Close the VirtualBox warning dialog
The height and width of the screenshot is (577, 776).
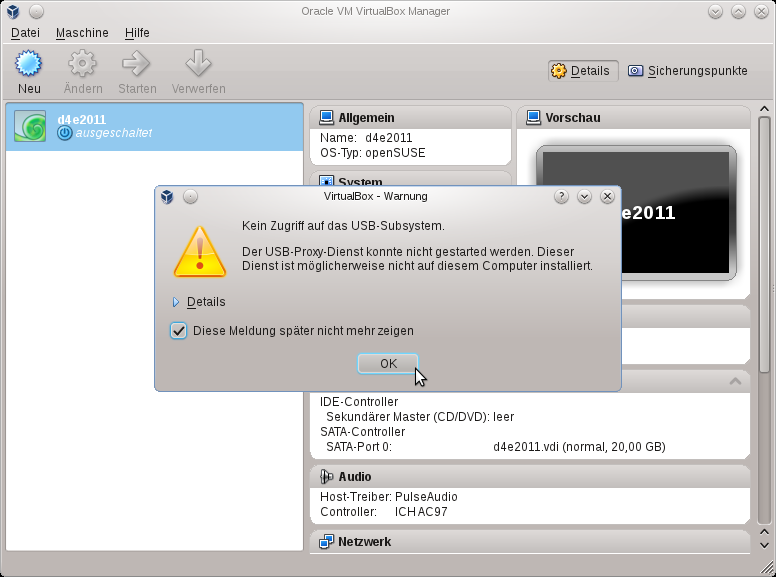coord(607,196)
